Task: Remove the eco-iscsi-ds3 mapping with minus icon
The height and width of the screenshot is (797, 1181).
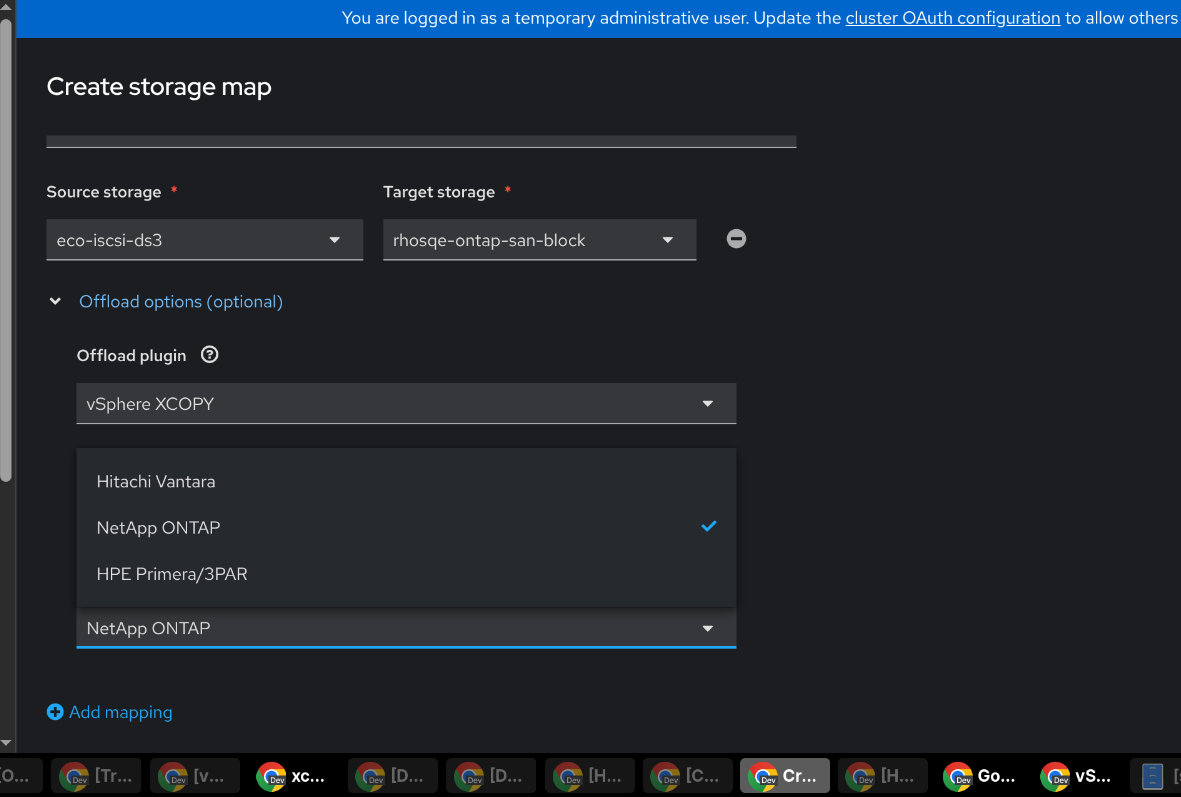Action: click(736, 239)
